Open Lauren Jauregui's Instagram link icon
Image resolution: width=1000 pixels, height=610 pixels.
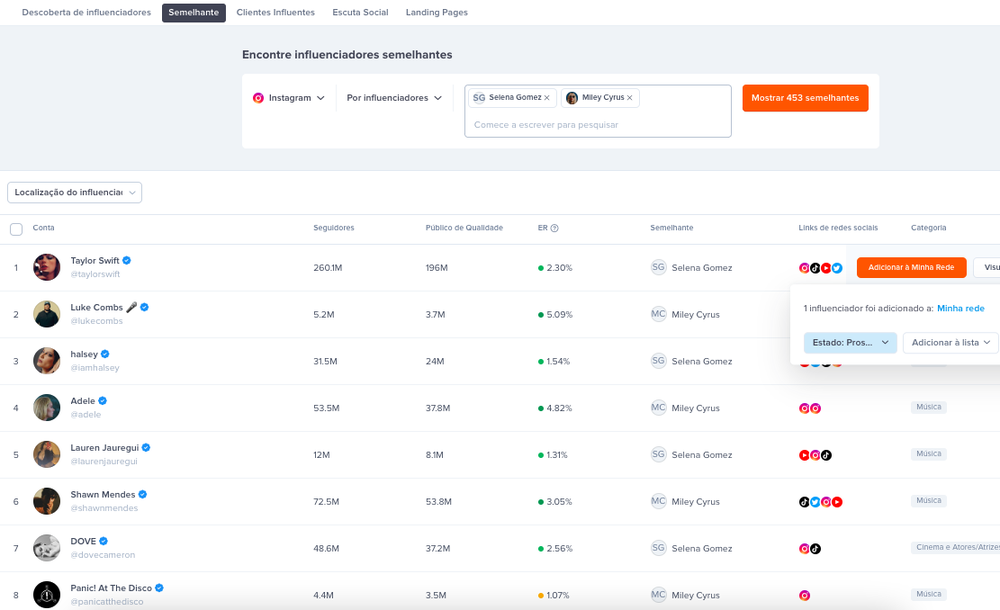point(815,455)
